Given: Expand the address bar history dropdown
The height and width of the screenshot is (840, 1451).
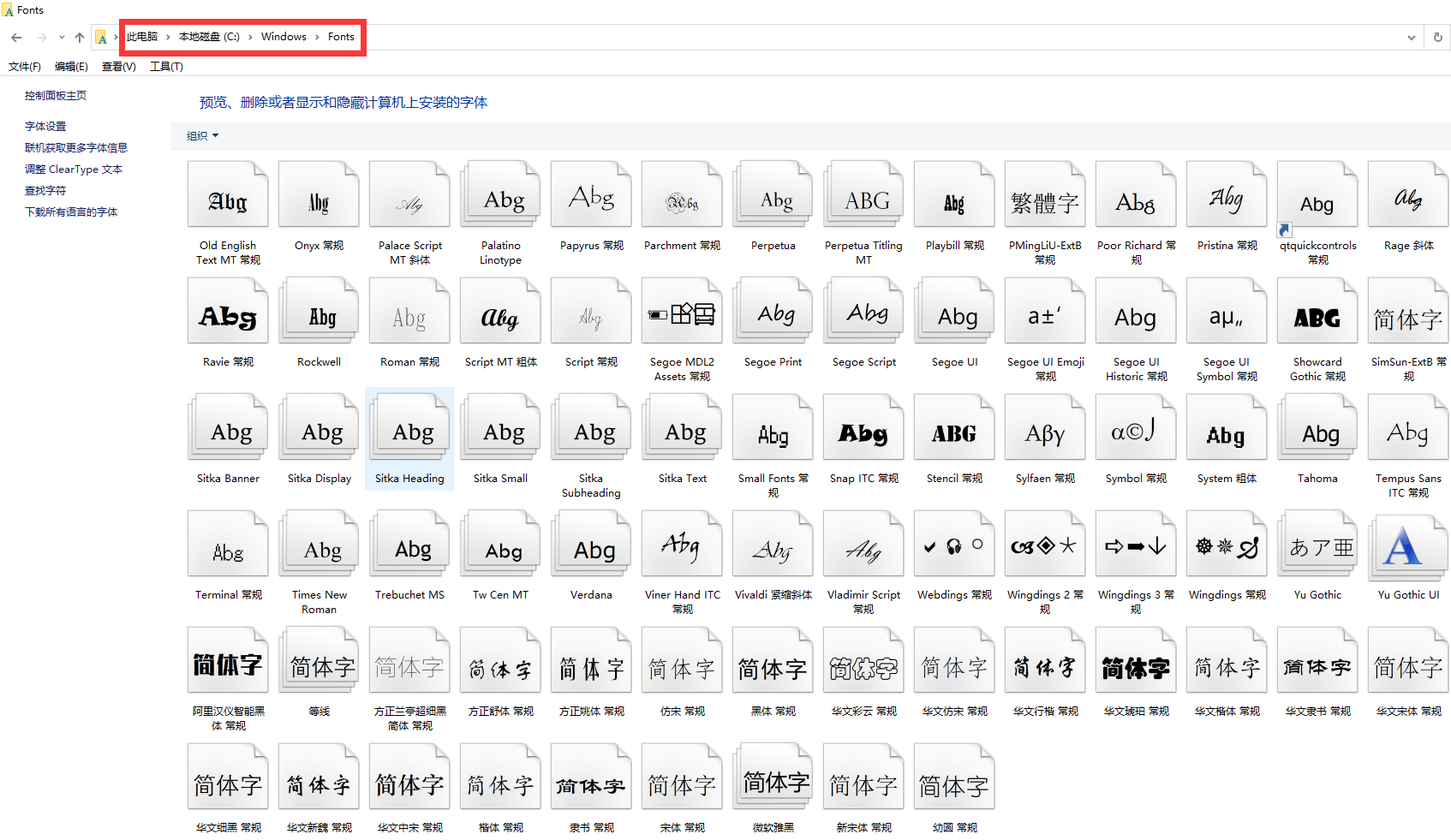Looking at the screenshot, I should (1412, 37).
